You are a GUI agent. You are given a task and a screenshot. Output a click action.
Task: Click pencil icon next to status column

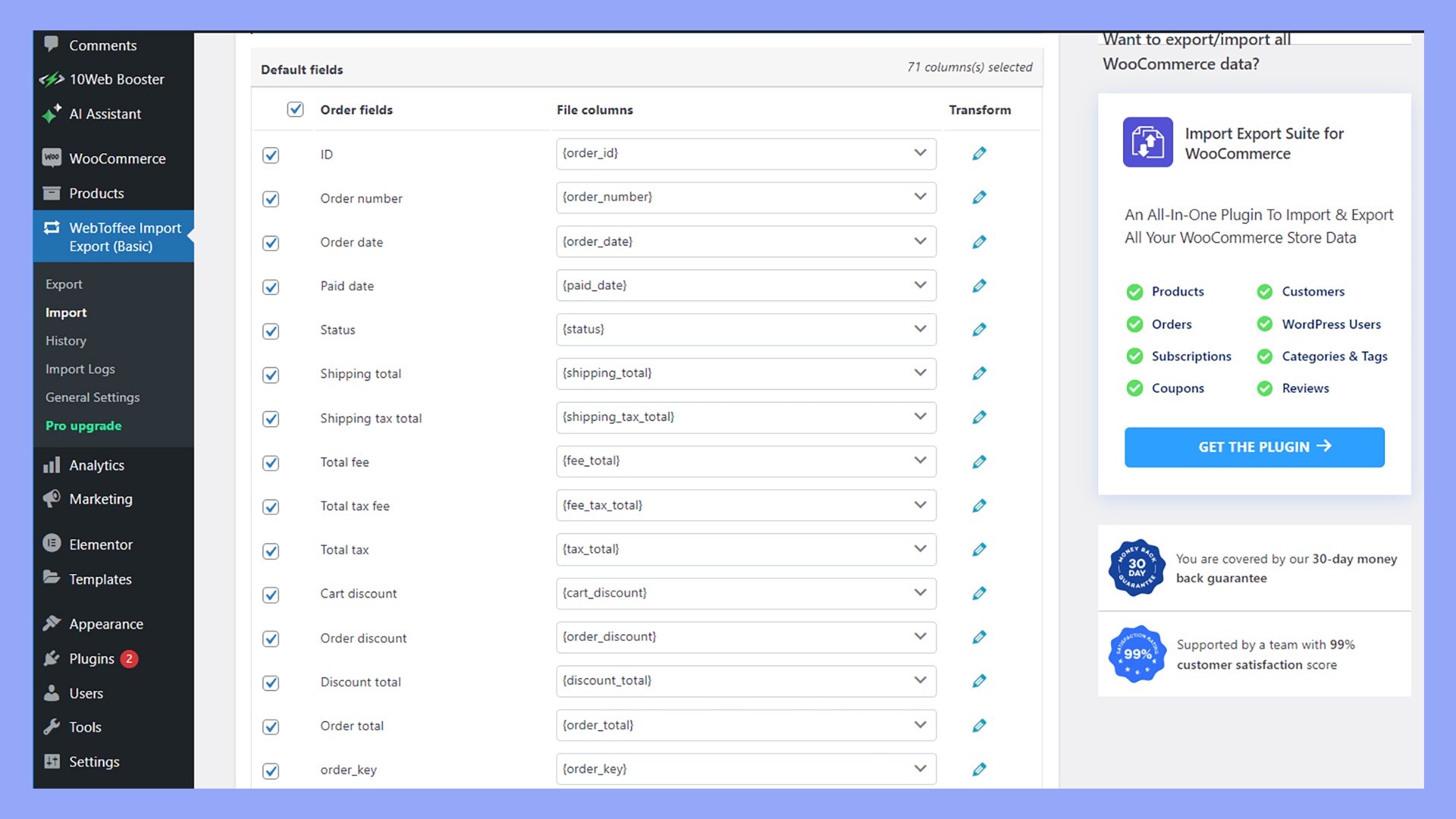pyautogui.click(x=979, y=330)
